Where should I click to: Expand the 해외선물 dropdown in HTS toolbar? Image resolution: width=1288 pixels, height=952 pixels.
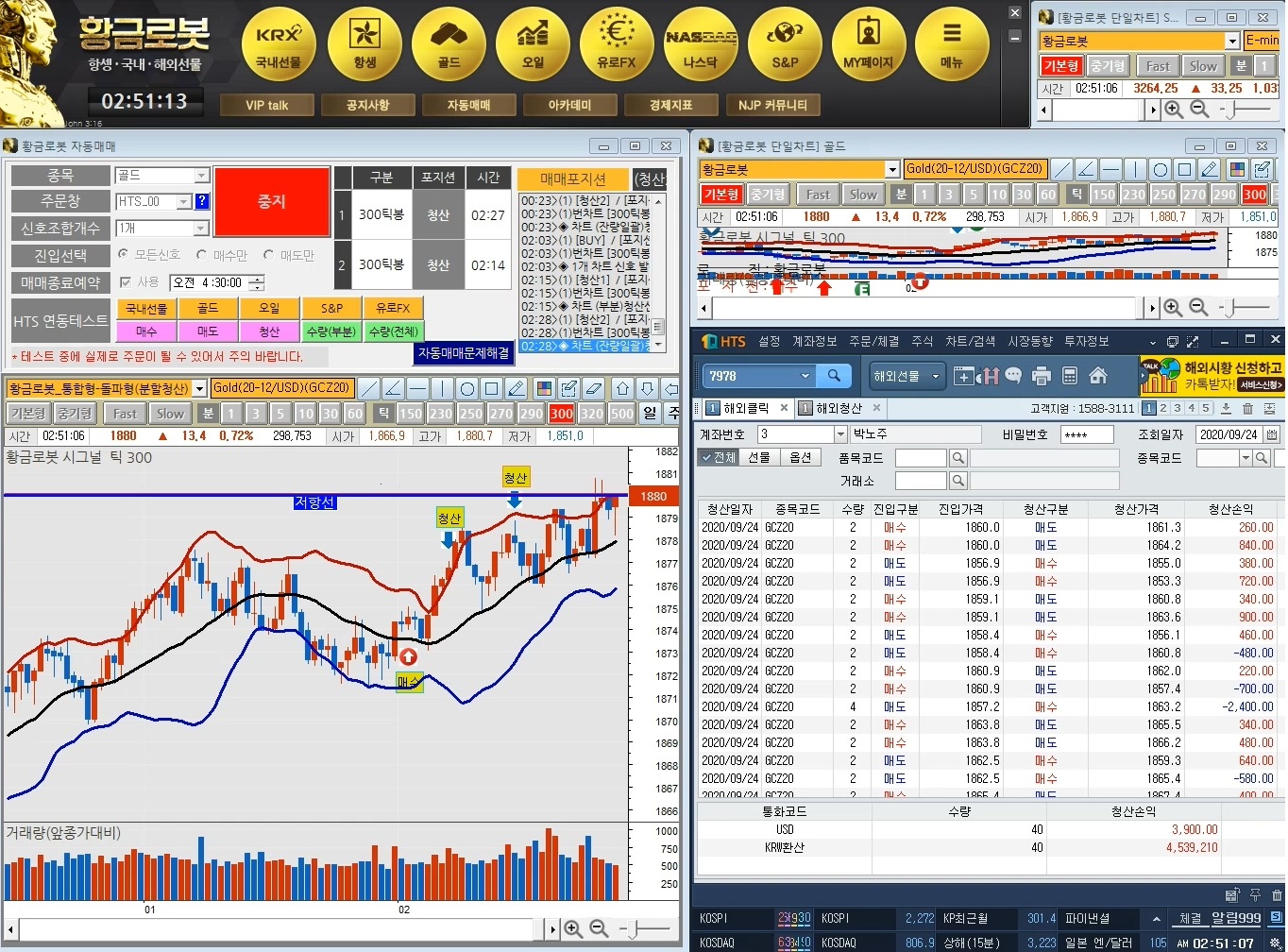point(936,376)
